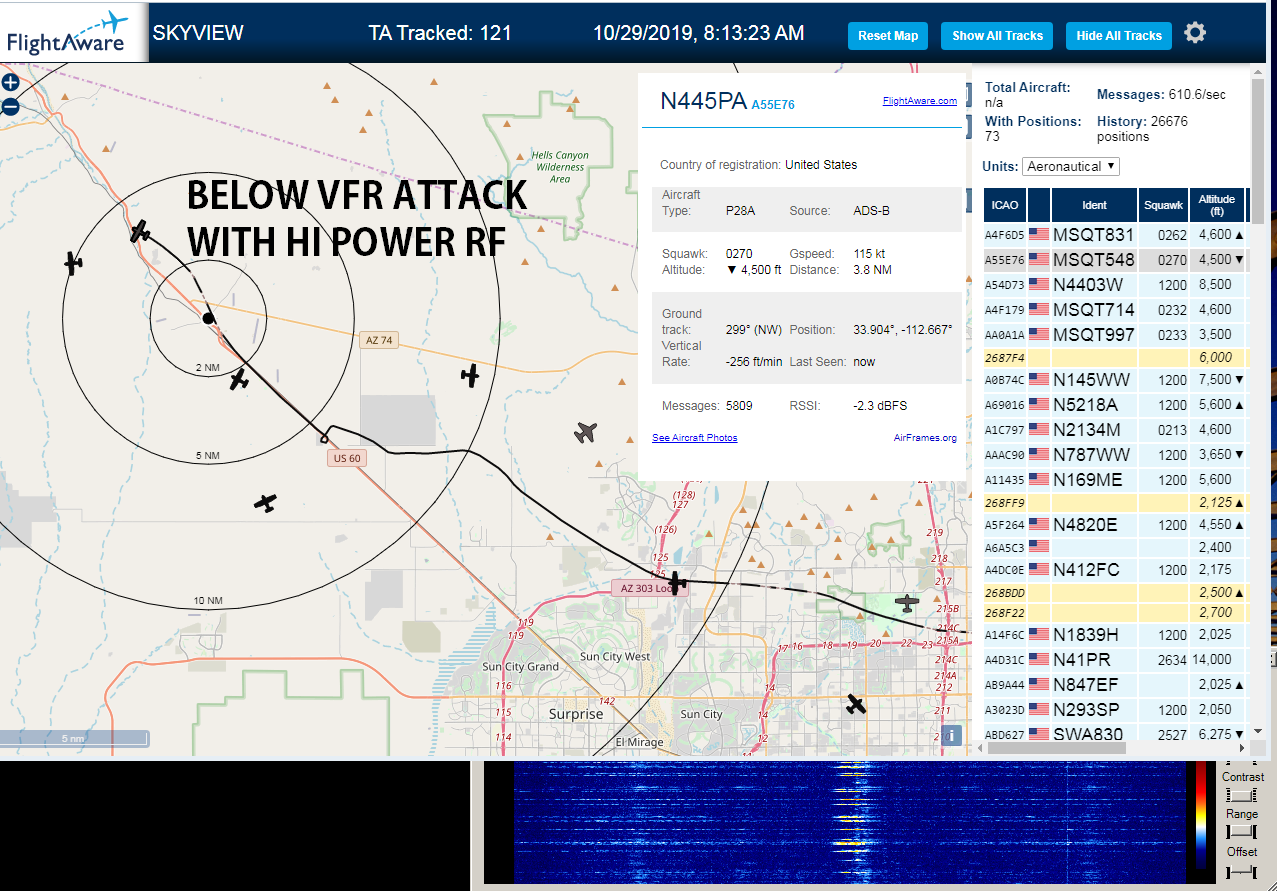Image resolution: width=1277 pixels, height=891 pixels.
Task: Select the aircraft icon near Sun City marker 211
Action: coord(856,704)
